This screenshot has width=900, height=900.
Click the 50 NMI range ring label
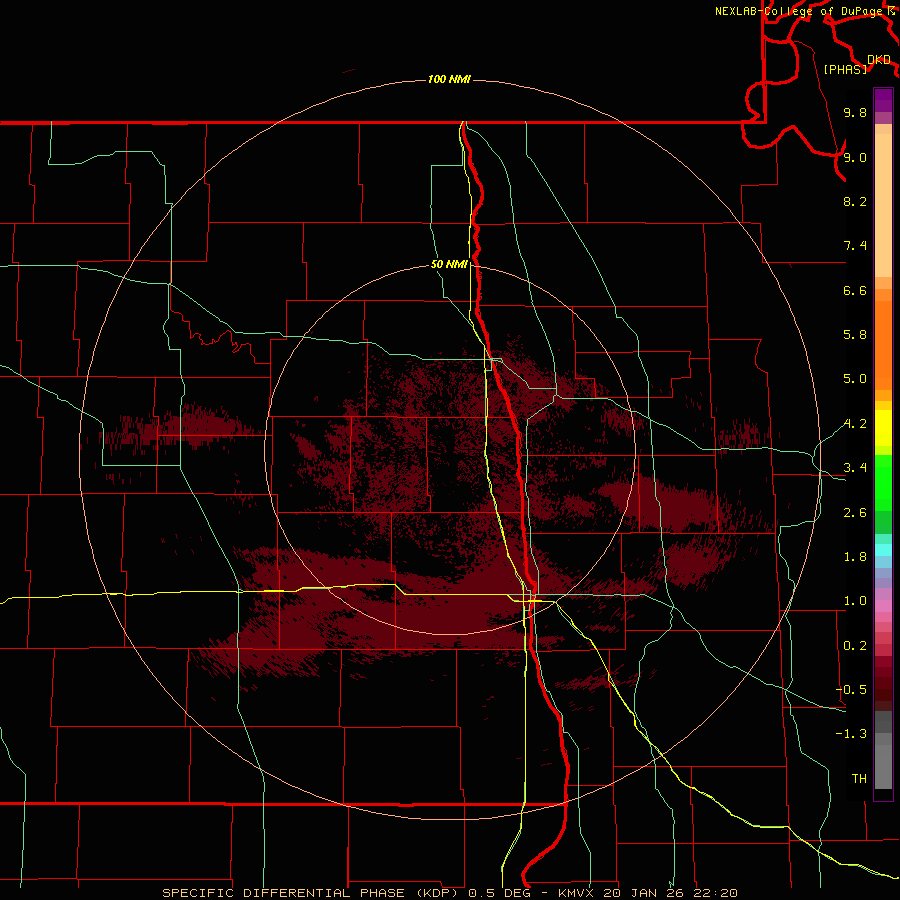(449, 264)
